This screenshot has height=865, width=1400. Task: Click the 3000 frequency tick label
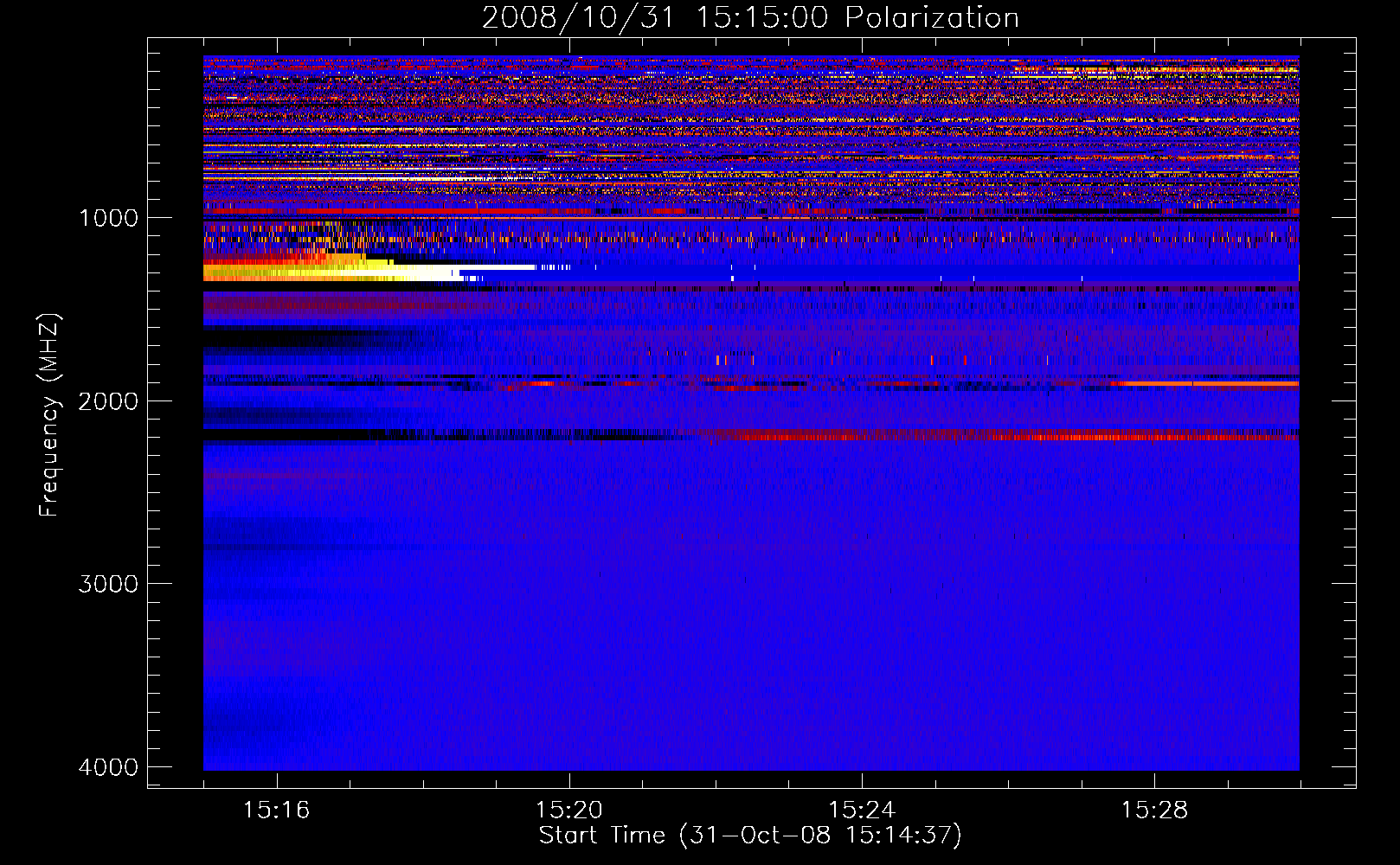(x=108, y=584)
